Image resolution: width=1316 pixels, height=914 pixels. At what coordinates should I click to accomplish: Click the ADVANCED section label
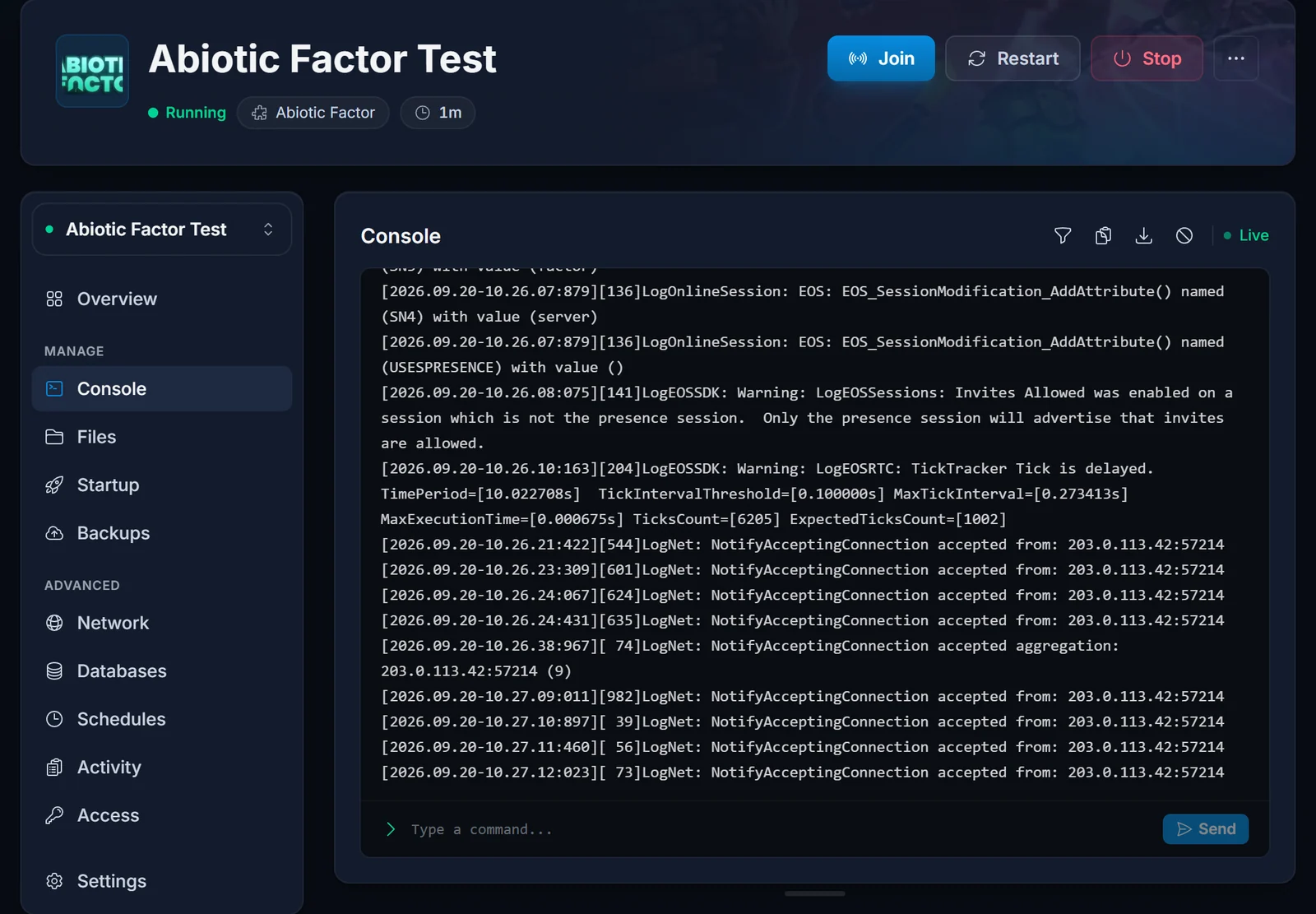click(x=82, y=586)
